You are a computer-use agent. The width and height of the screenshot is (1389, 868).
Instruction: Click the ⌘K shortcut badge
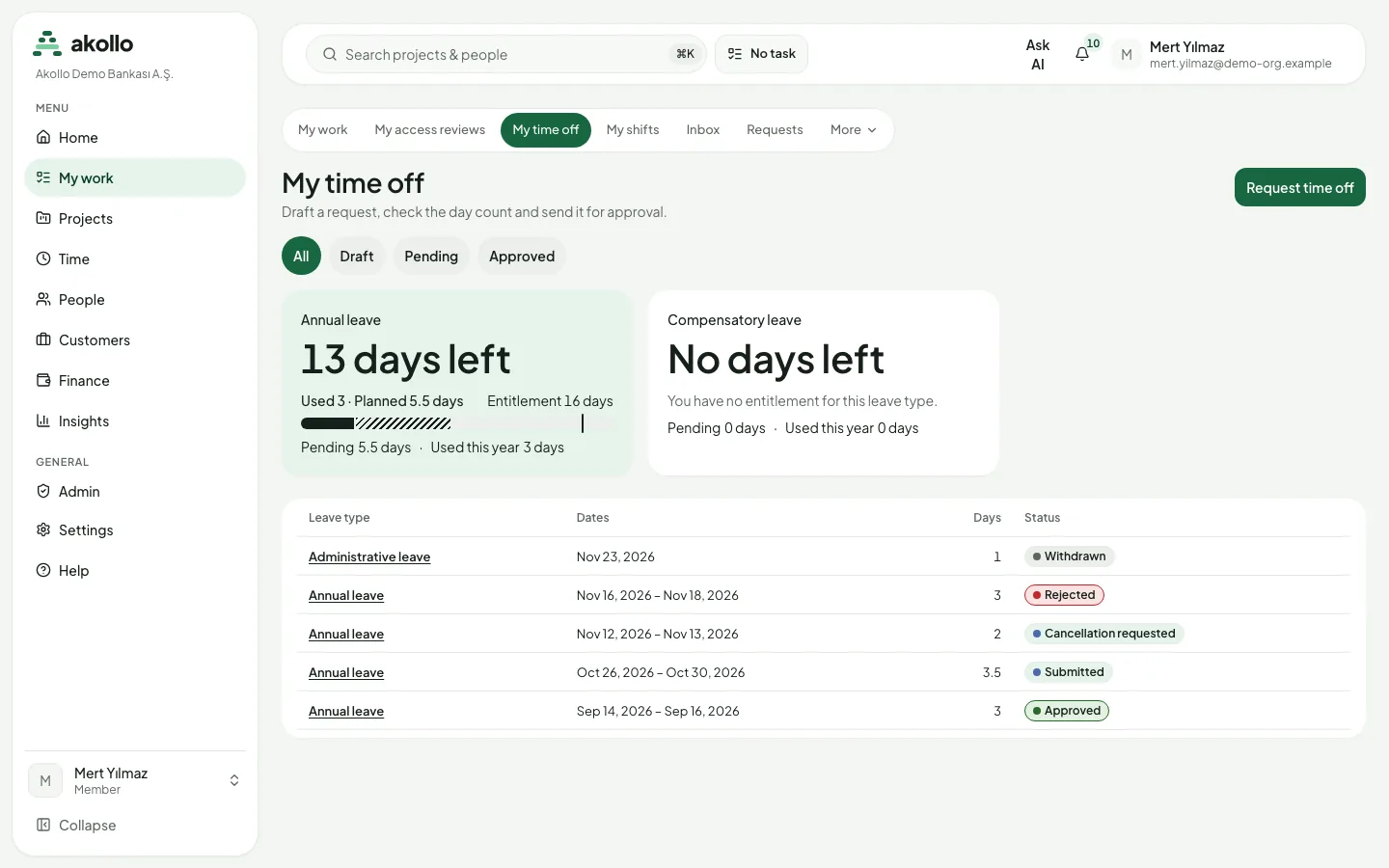[685, 54]
